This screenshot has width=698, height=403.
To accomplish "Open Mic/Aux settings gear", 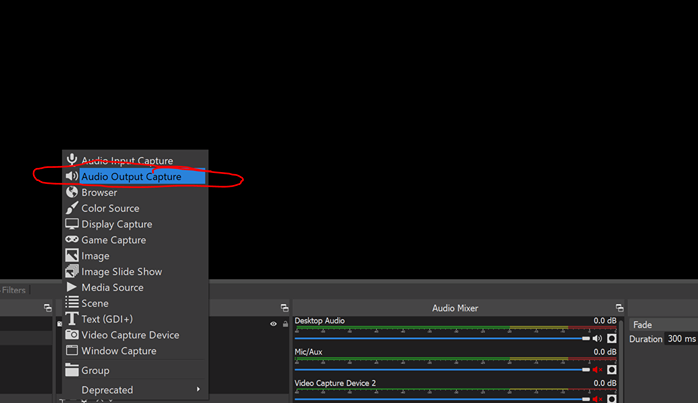I will (x=612, y=370).
